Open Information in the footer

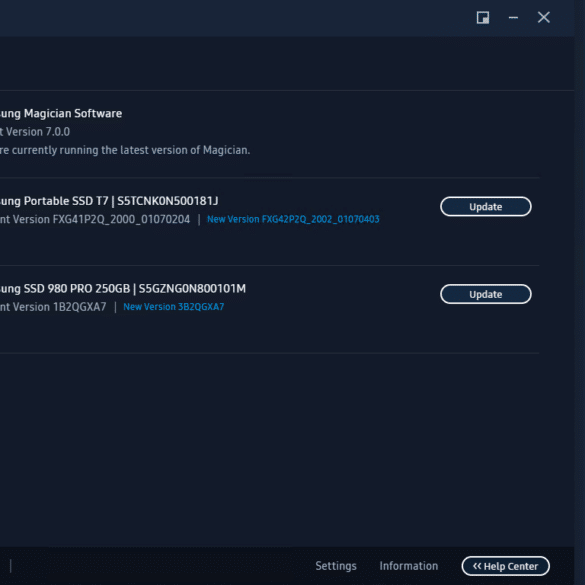coord(409,566)
